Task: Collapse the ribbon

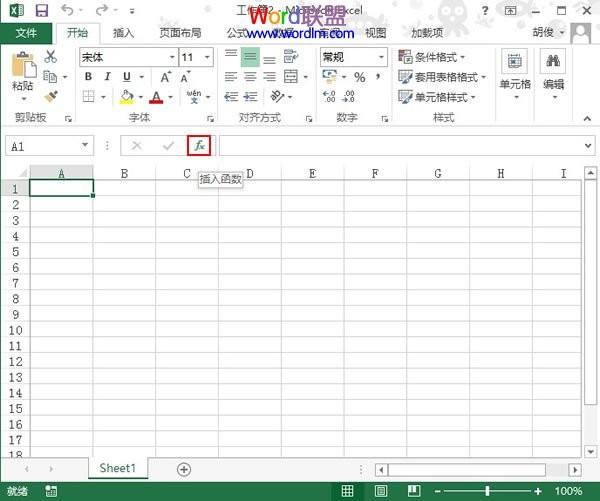Action: [x=587, y=119]
